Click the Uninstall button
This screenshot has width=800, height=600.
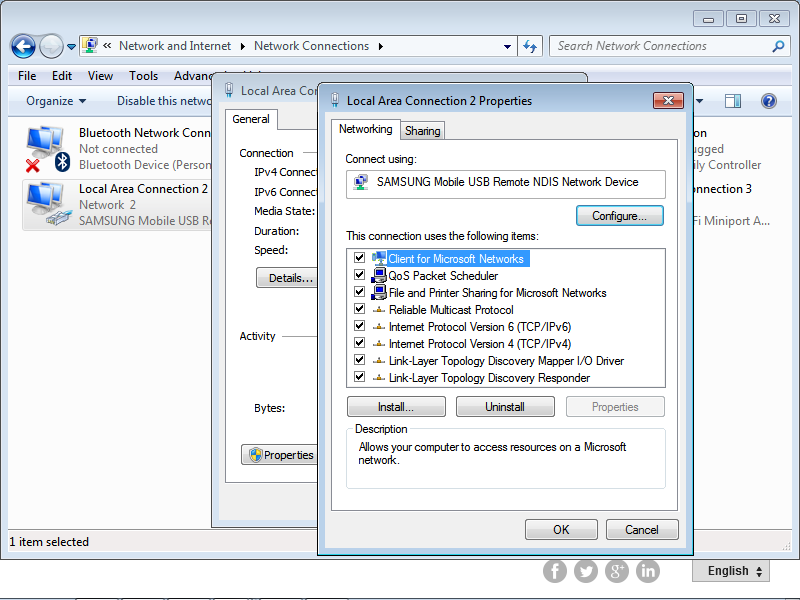coord(505,407)
